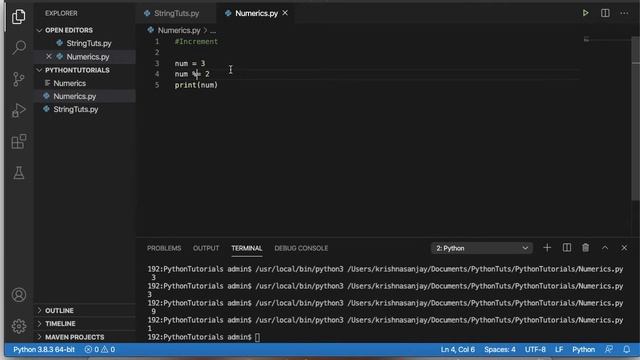Image resolution: width=640 pixels, height=360 pixels.
Task: Open the Search view in activity bar
Action: tap(19, 47)
